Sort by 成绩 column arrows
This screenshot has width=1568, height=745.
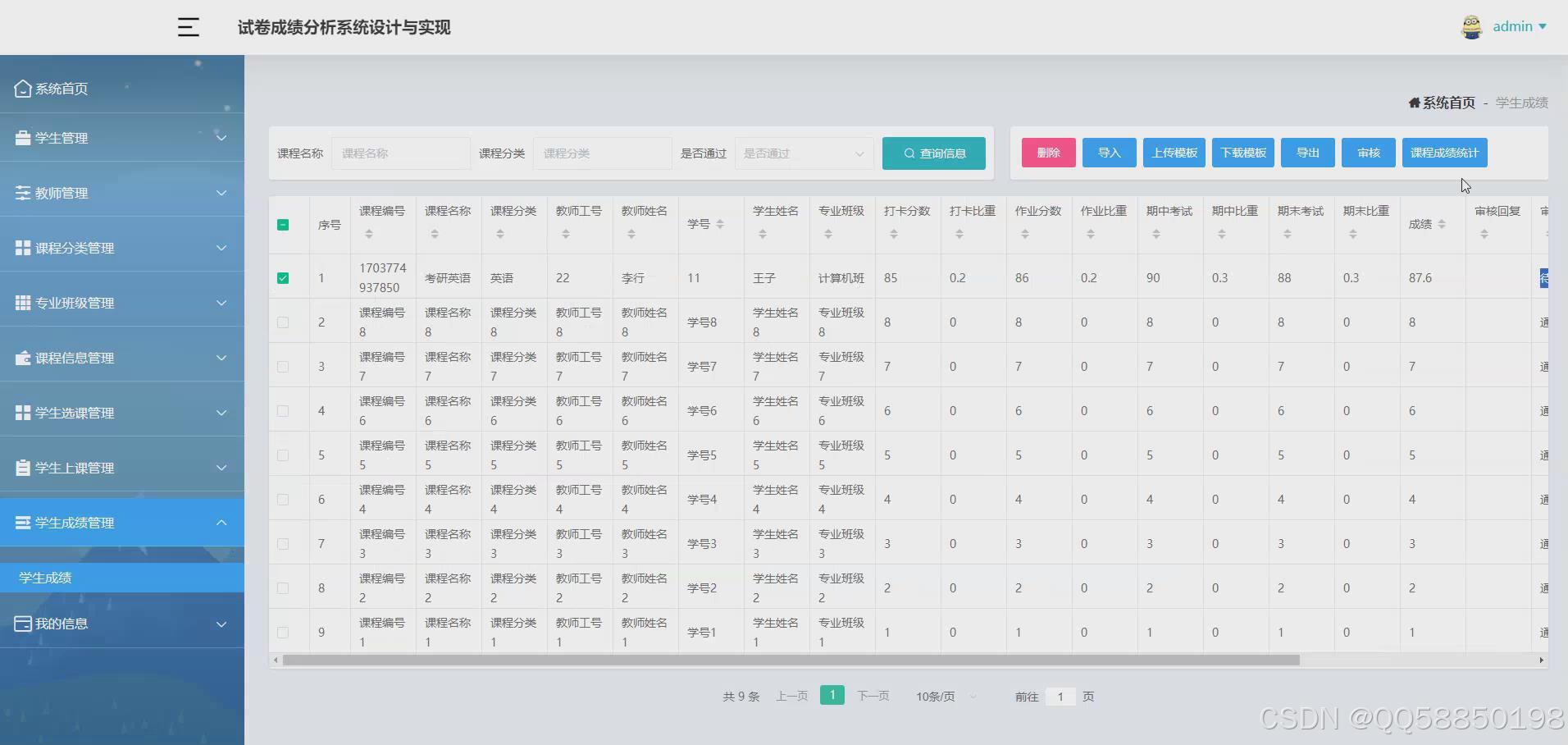pos(1442,224)
